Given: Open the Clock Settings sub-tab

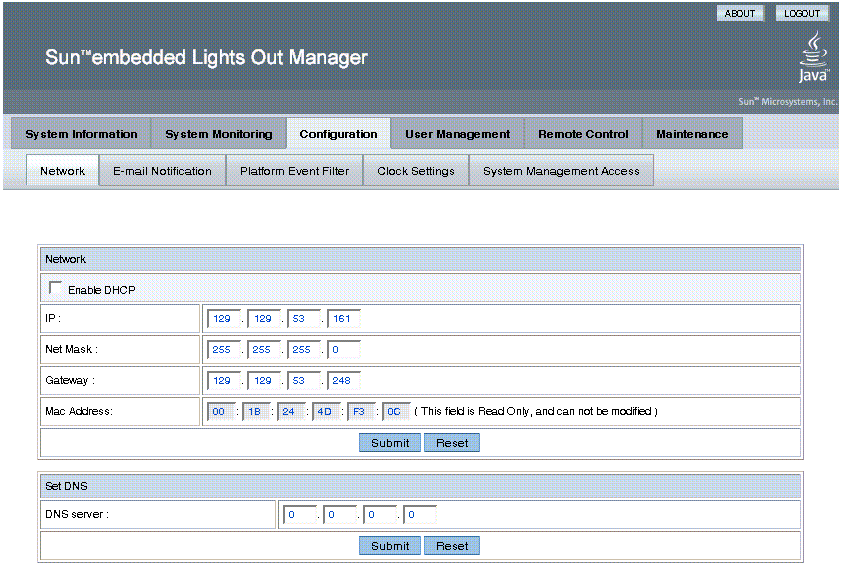Looking at the screenshot, I should 416,171.
